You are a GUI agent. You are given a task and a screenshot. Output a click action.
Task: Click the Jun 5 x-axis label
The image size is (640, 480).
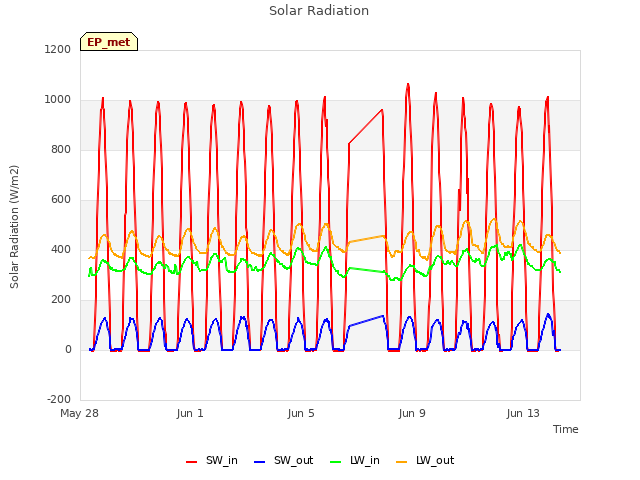coord(301,413)
